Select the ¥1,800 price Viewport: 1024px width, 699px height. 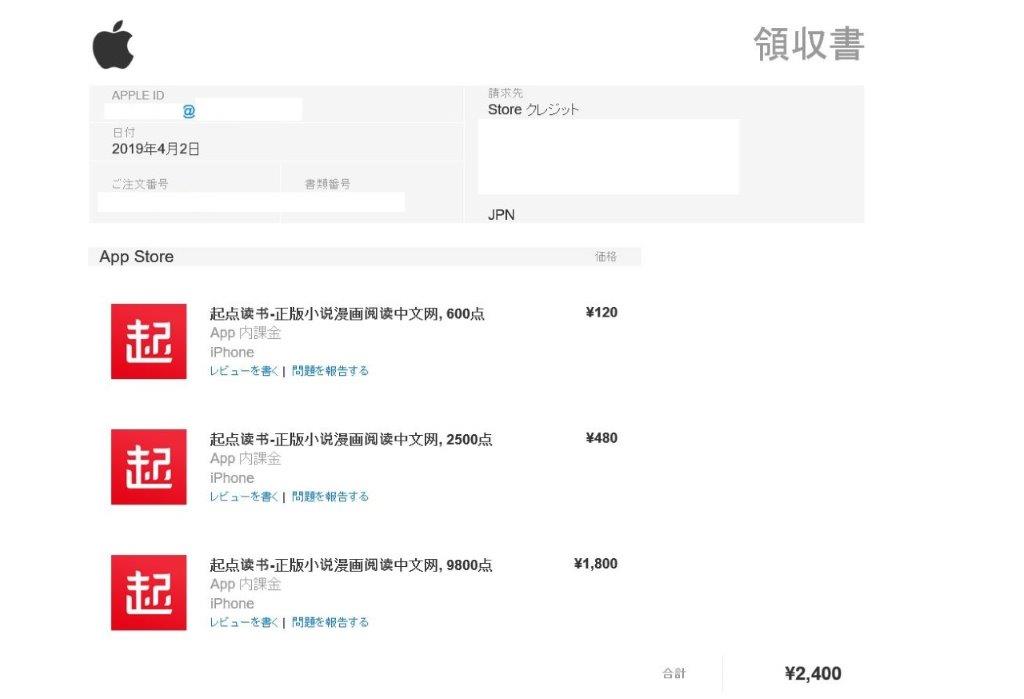[596, 564]
